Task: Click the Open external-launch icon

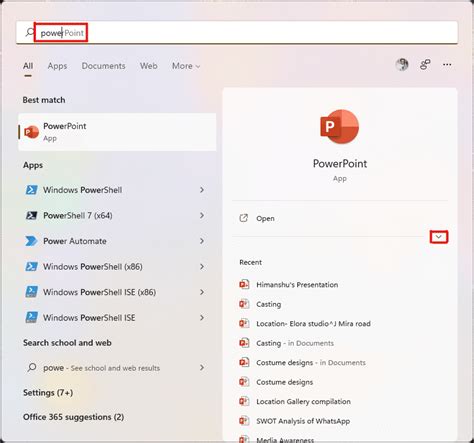Action: (x=244, y=218)
